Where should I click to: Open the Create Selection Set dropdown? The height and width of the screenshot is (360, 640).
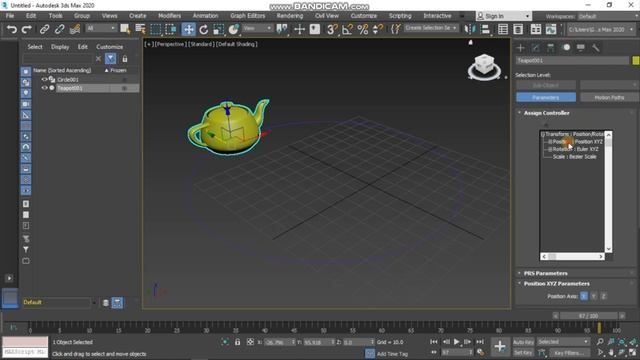[431, 28]
